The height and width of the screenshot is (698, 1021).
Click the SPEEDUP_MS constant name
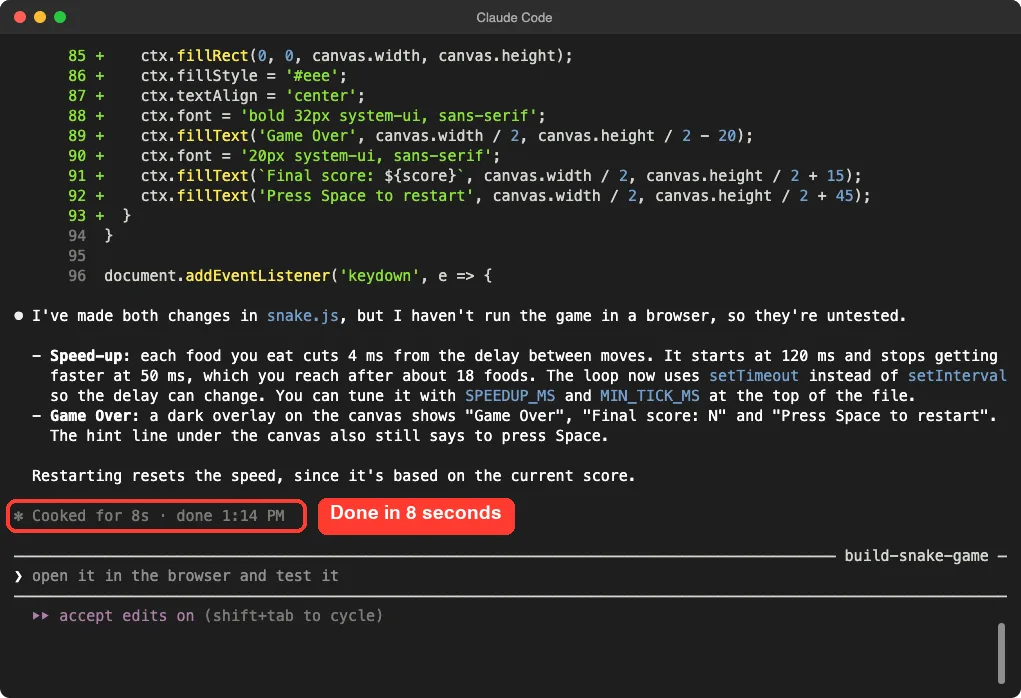coord(510,396)
